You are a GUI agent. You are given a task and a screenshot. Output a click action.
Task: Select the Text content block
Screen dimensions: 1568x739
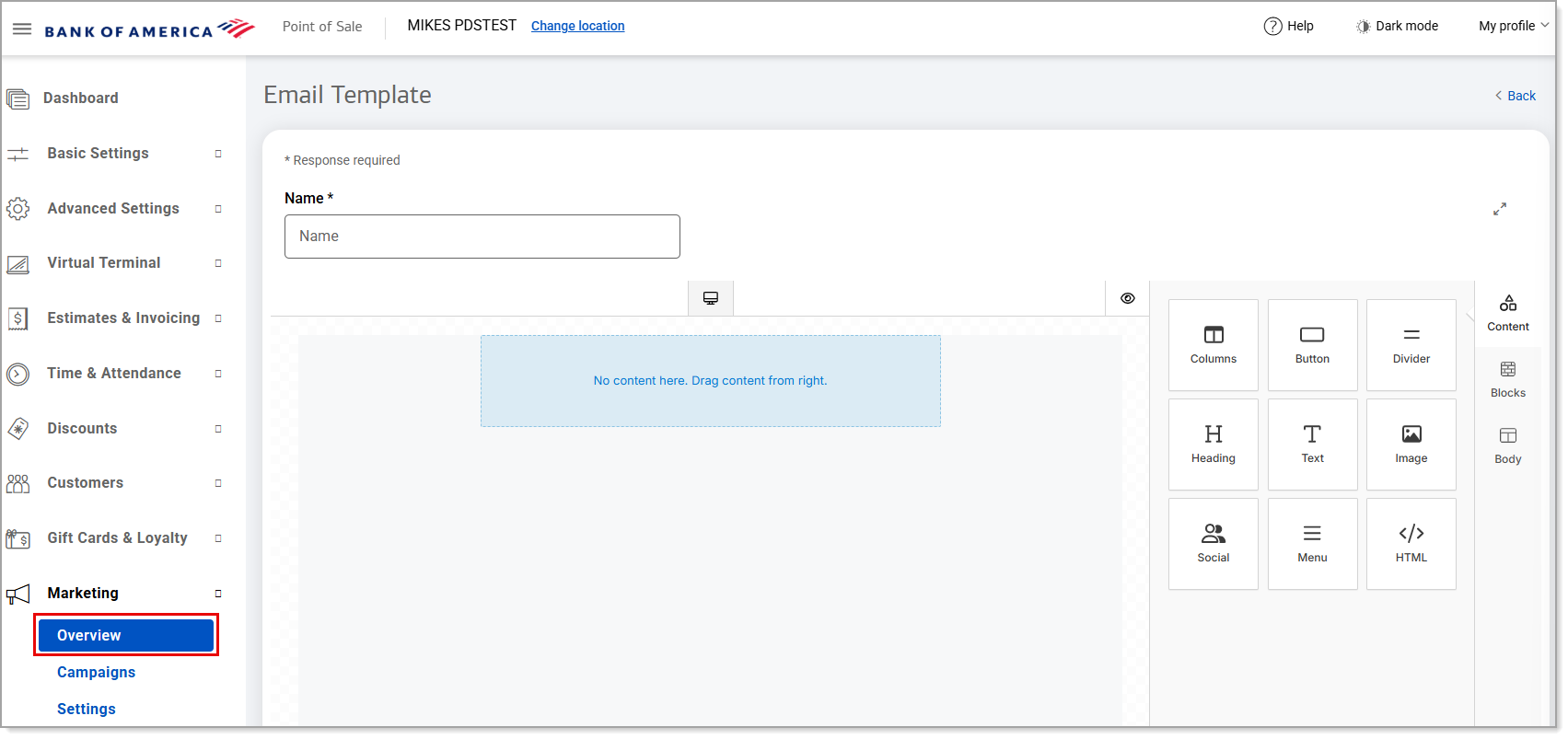tap(1312, 445)
